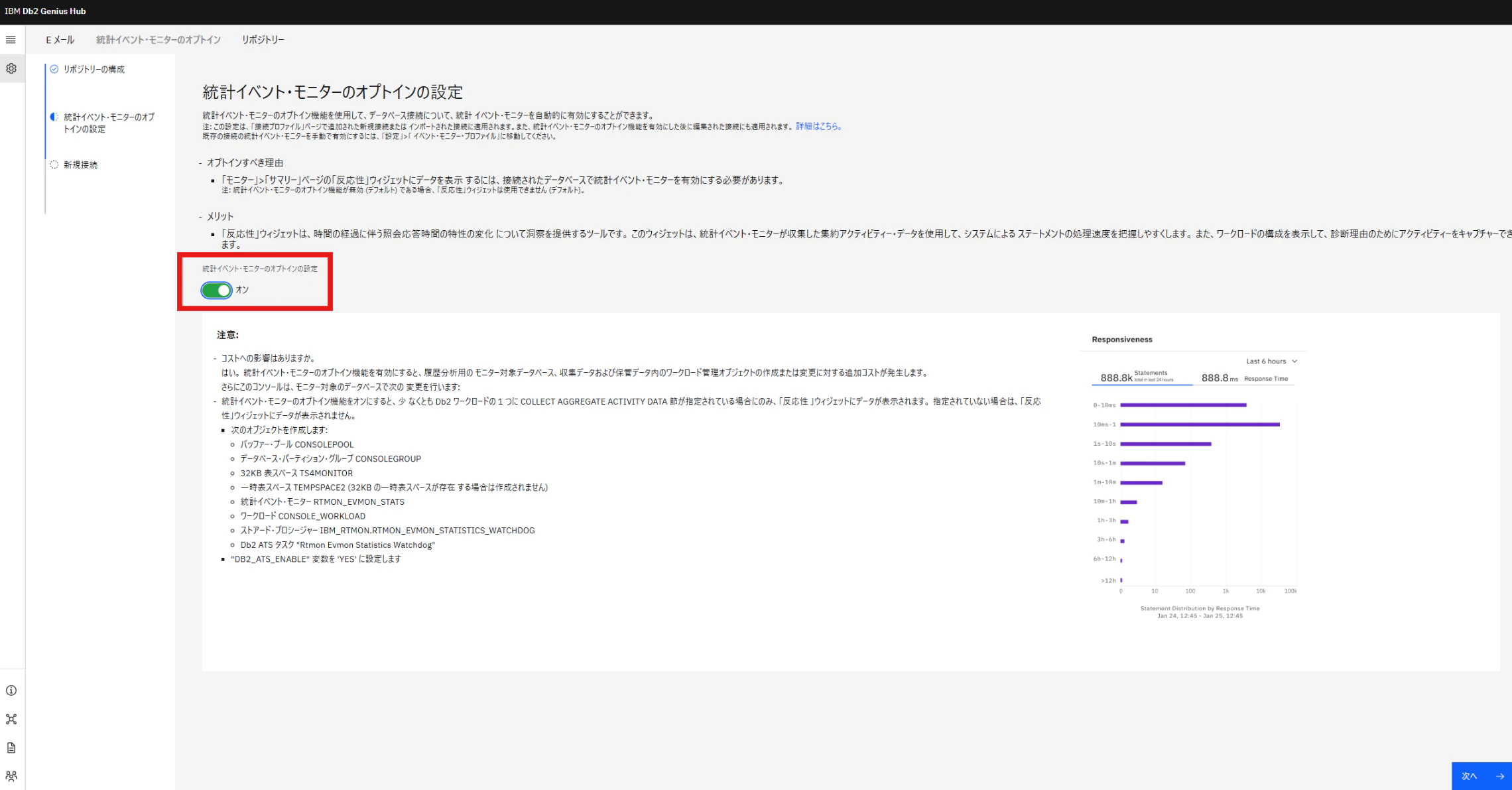
Task: Click the IBM Db2 Genius Hub title
Action: click(x=45, y=11)
